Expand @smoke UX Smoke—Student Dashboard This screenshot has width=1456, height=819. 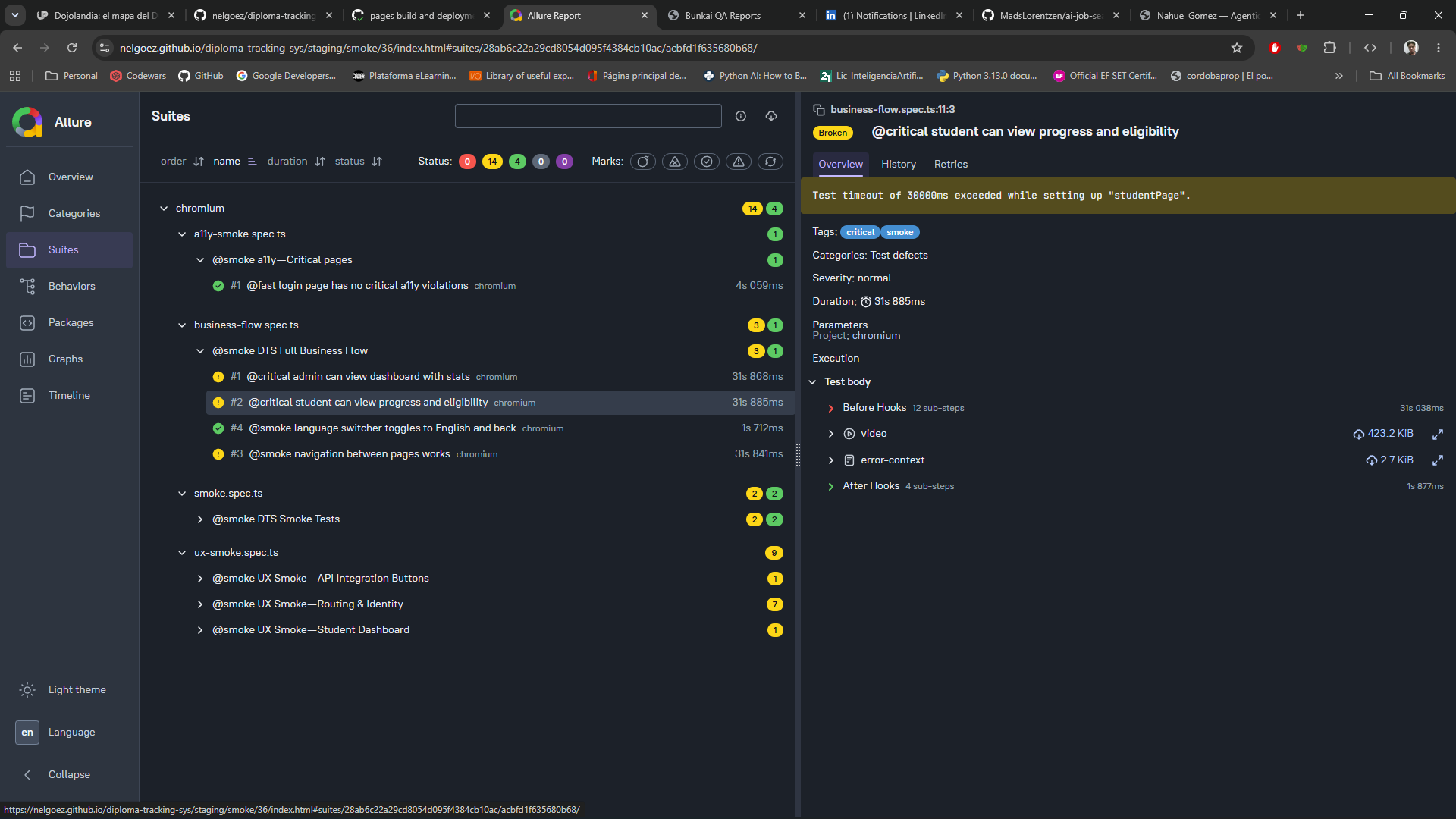click(200, 630)
